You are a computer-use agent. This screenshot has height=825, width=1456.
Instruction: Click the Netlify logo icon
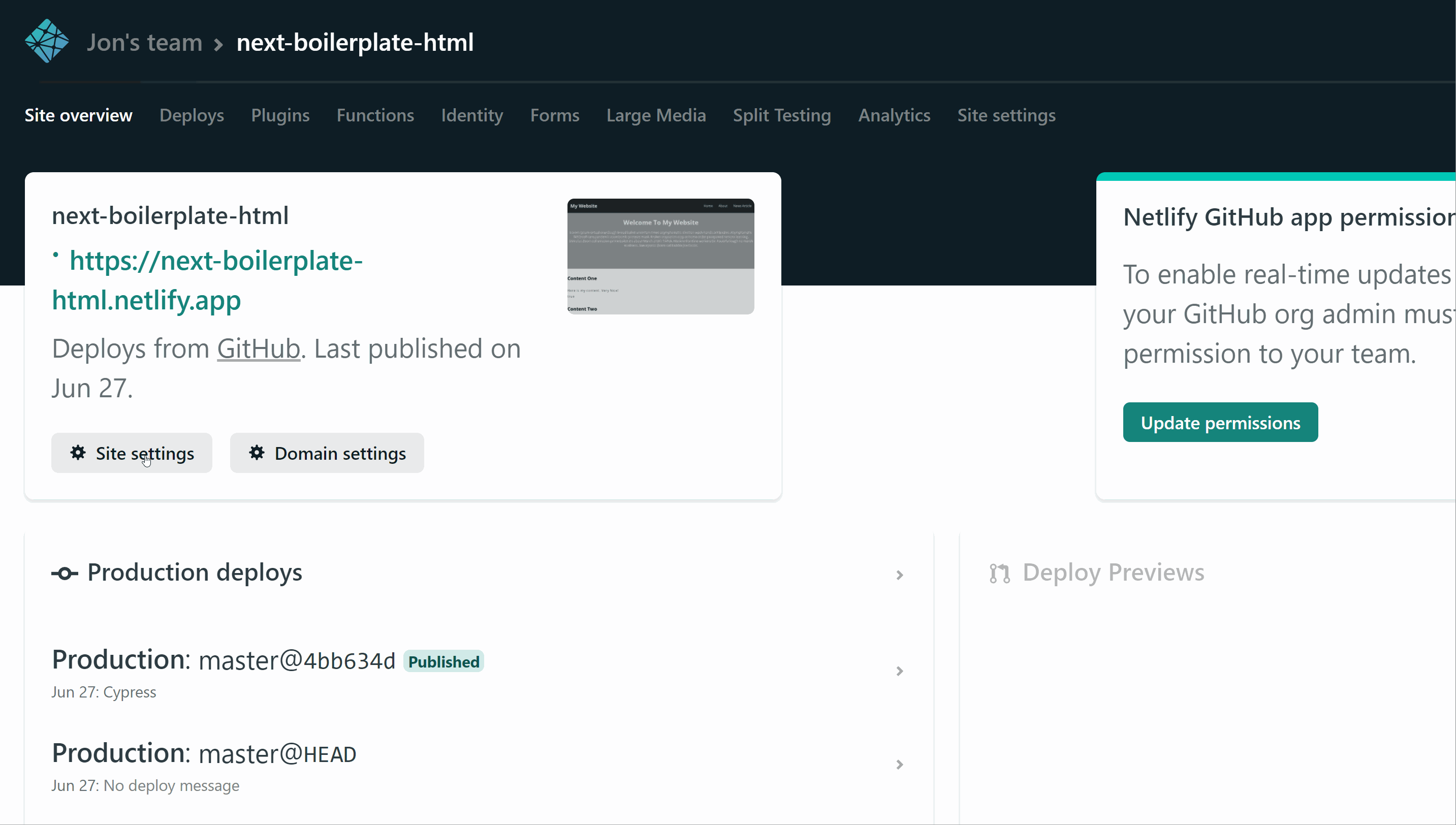(47, 40)
